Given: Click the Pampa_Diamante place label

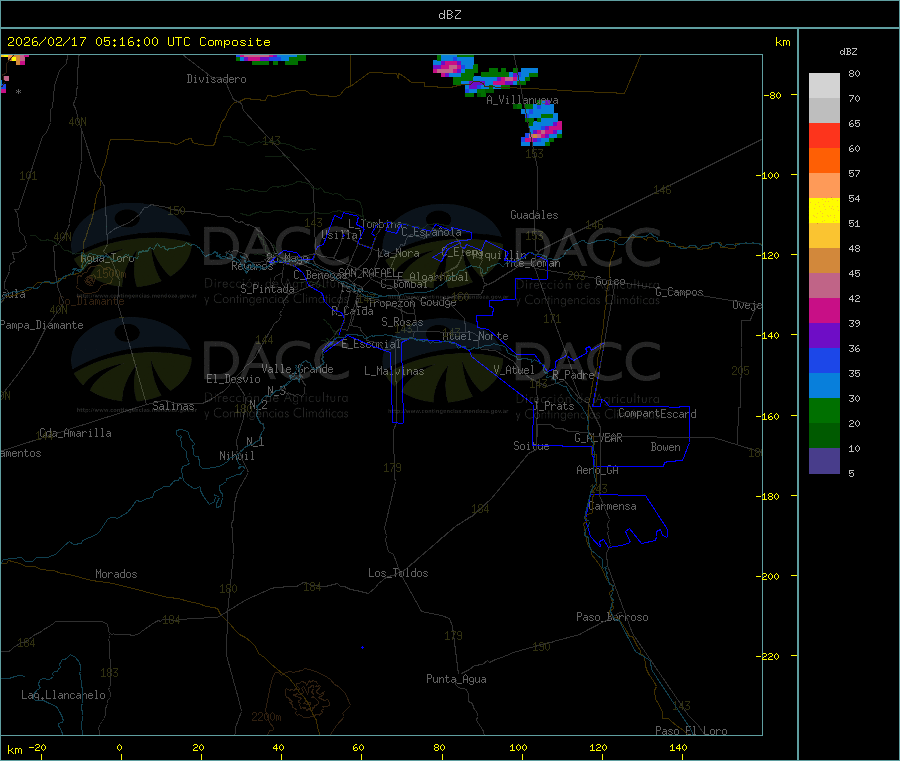Looking at the screenshot, I should (42, 325).
